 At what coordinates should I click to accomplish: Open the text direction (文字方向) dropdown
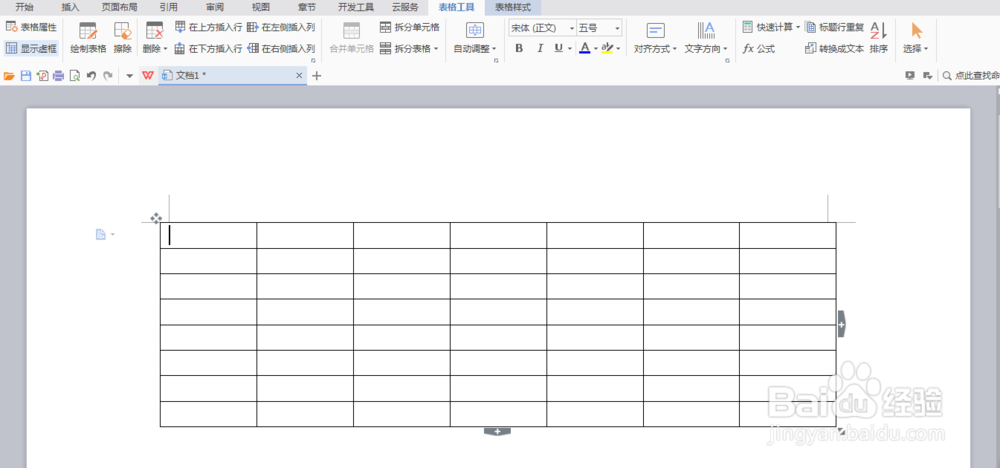point(706,38)
